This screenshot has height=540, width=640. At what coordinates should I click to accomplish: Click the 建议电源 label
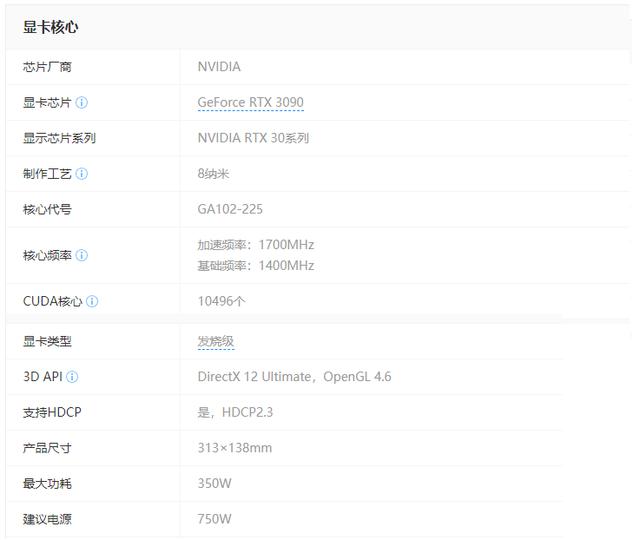(47, 519)
